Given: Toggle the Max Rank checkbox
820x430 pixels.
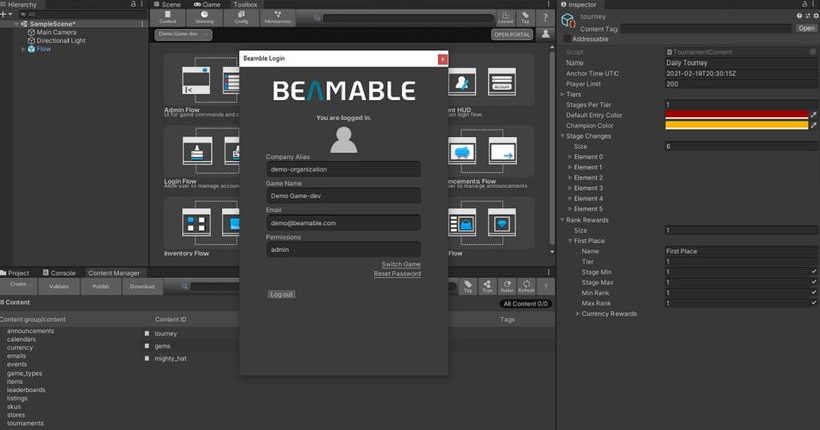Looking at the screenshot, I should tap(814, 303).
